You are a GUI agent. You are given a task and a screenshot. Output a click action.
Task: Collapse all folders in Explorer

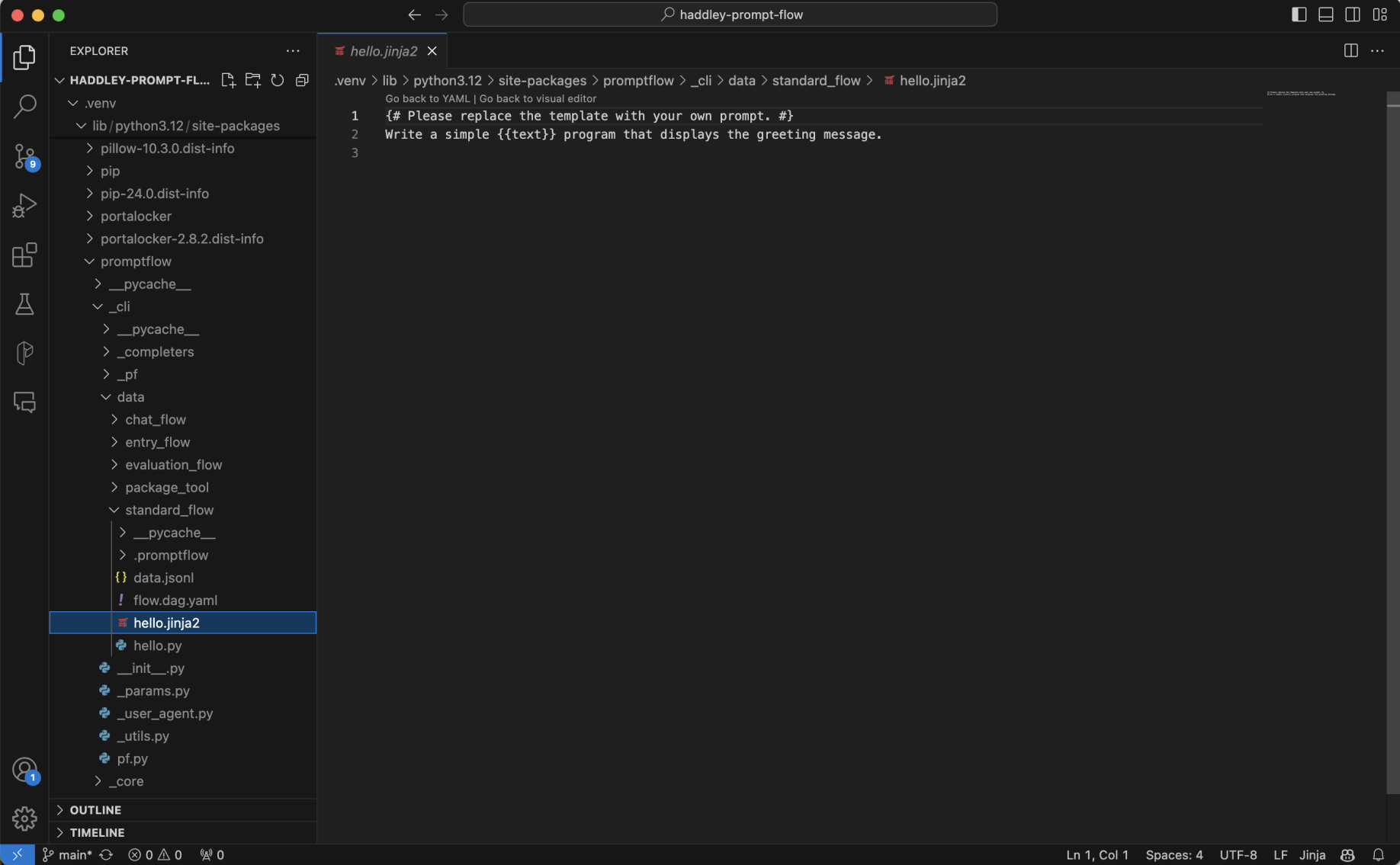pyautogui.click(x=302, y=80)
